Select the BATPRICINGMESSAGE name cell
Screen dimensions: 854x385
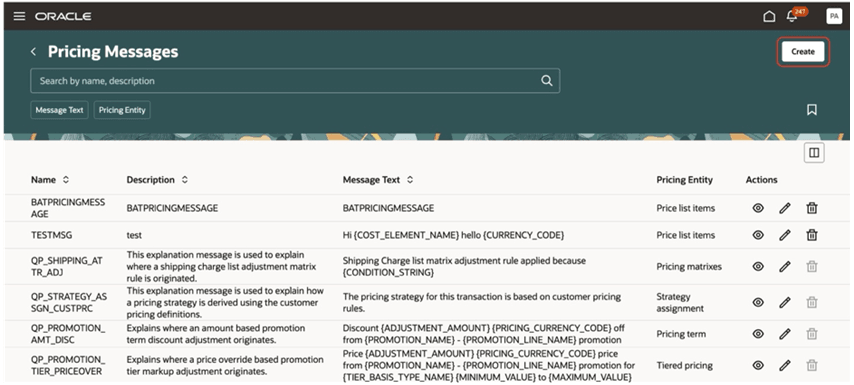pyautogui.click(x=68, y=208)
